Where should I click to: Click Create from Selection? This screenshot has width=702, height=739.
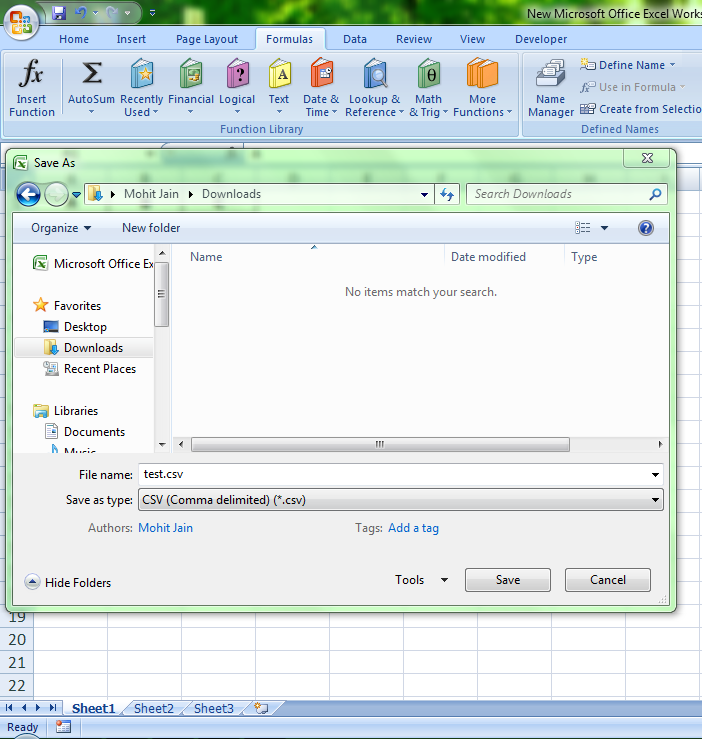click(x=640, y=109)
